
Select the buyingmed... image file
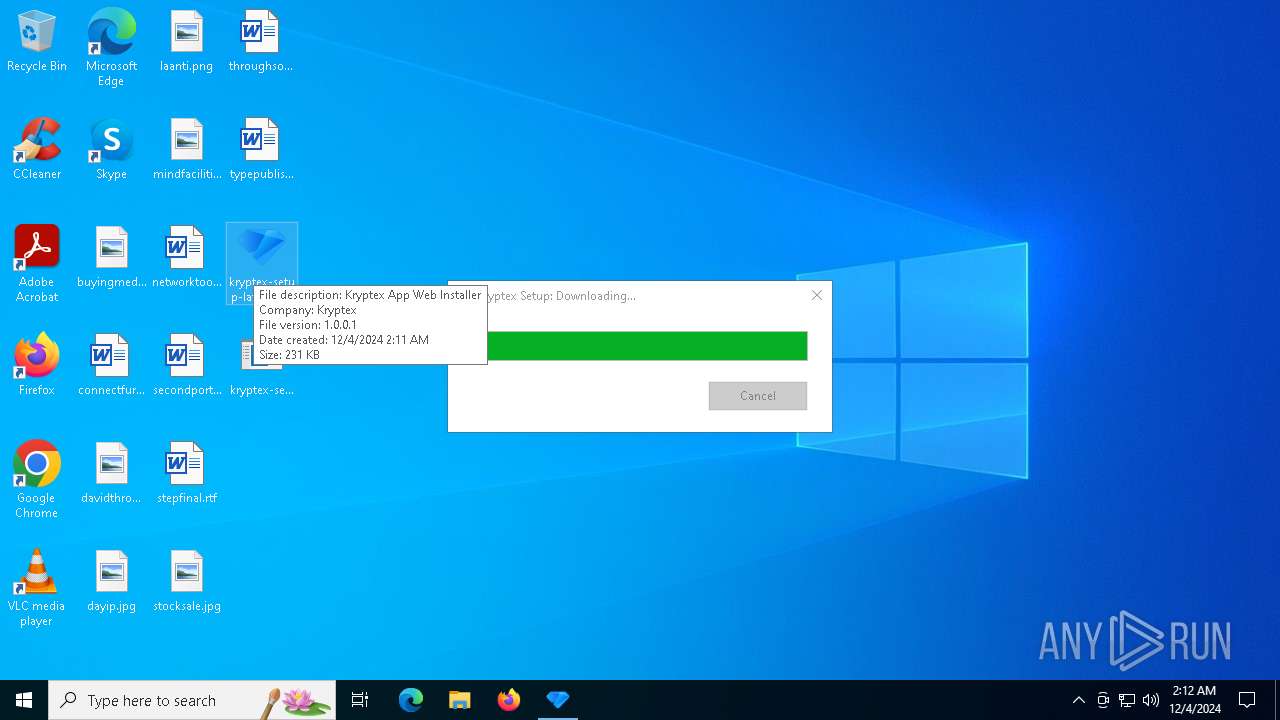click(111, 258)
